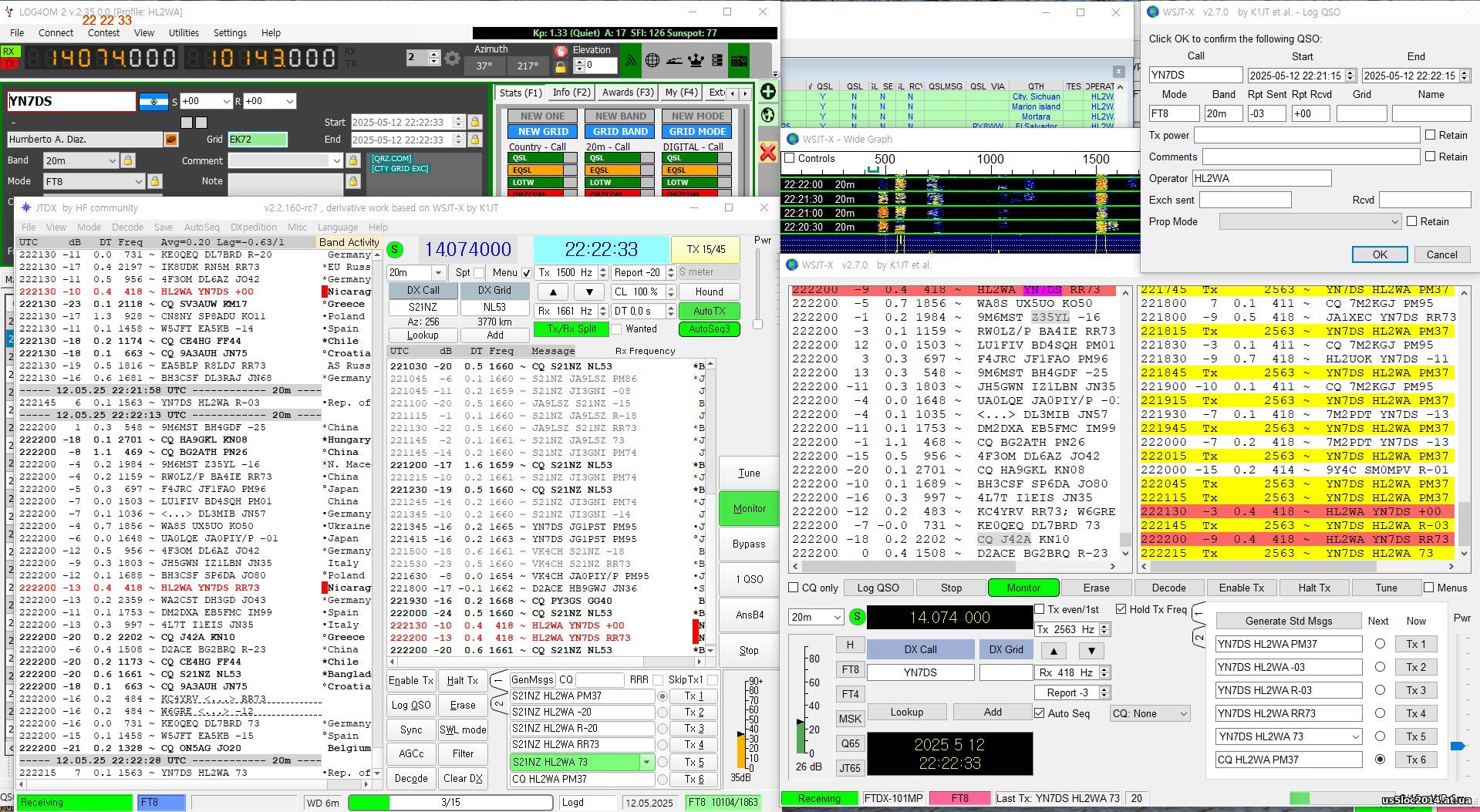This screenshot has width=1480, height=812.
Task: Switch to the Info (F2) tab
Action: [x=571, y=93]
